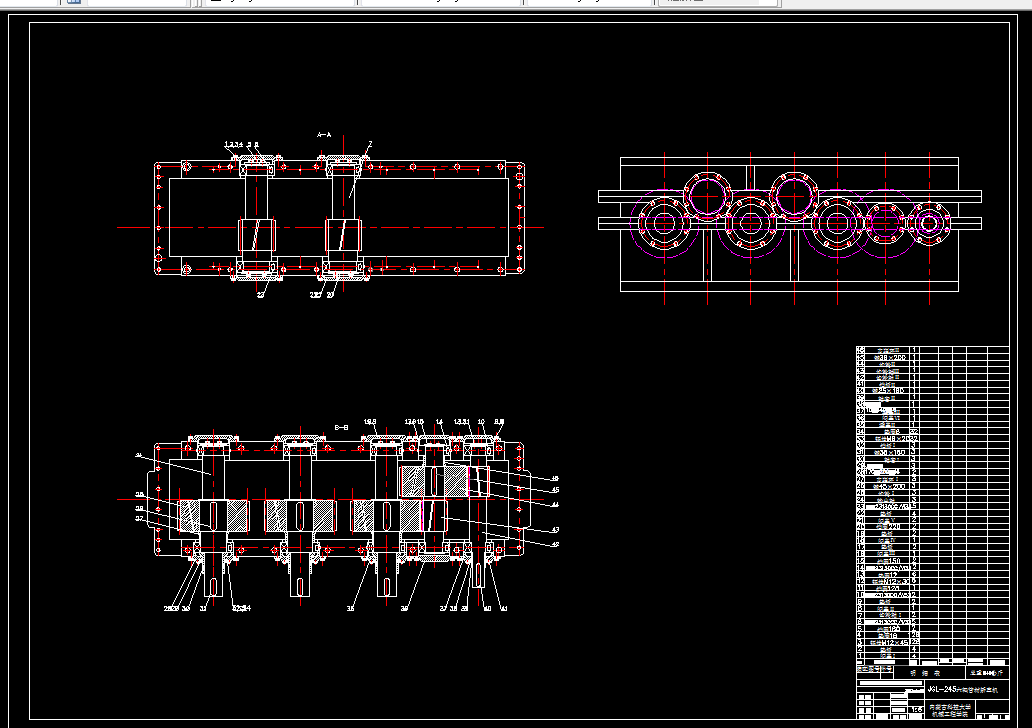The width and height of the screenshot is (1032, 728).
Task: Open the layer dropdown beside the layer icon
Action: [x=137, y=2]
